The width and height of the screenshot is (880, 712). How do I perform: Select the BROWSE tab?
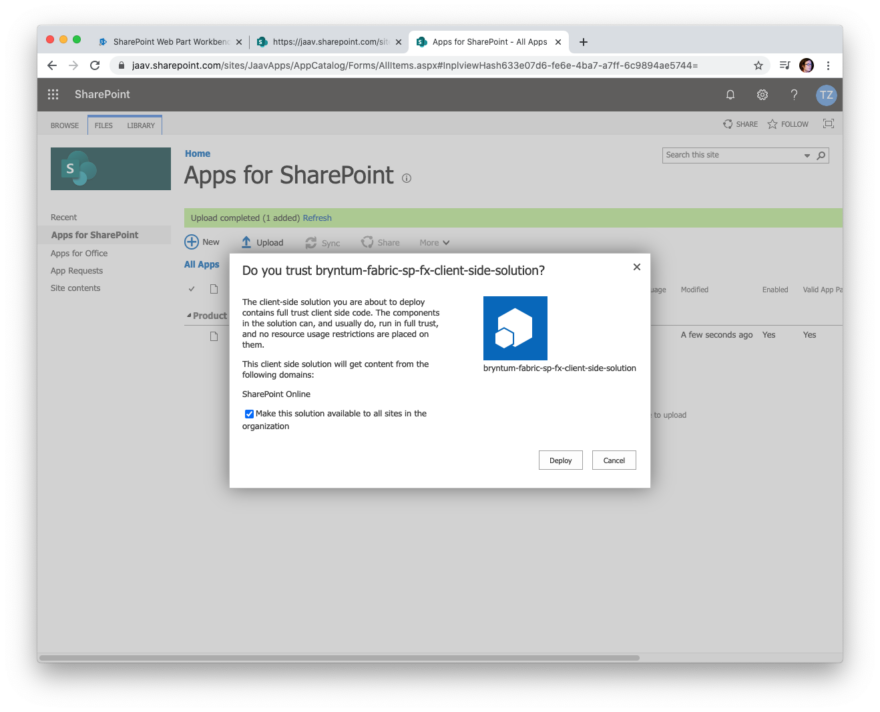point(63,124)
